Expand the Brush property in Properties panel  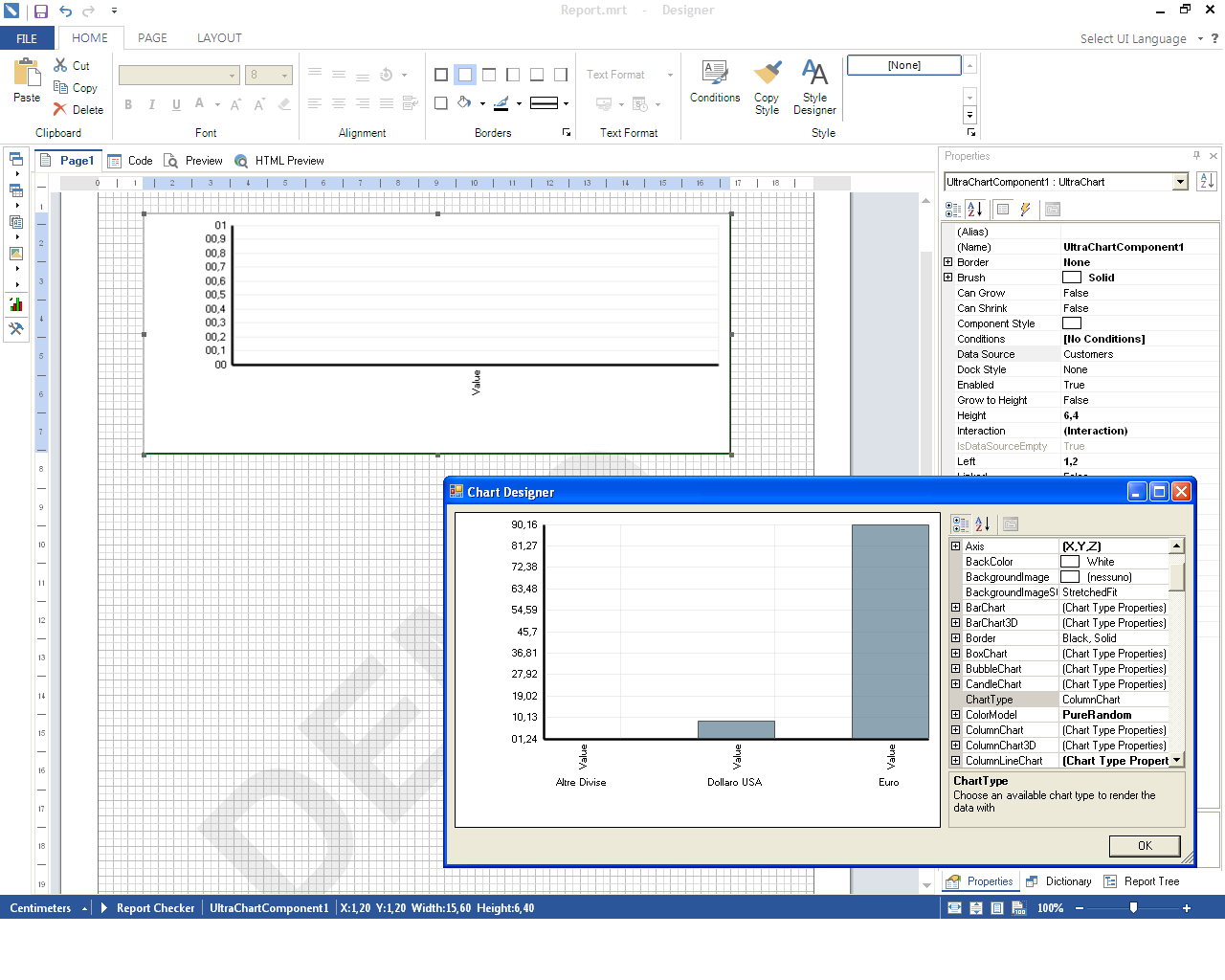pos(948,278)
